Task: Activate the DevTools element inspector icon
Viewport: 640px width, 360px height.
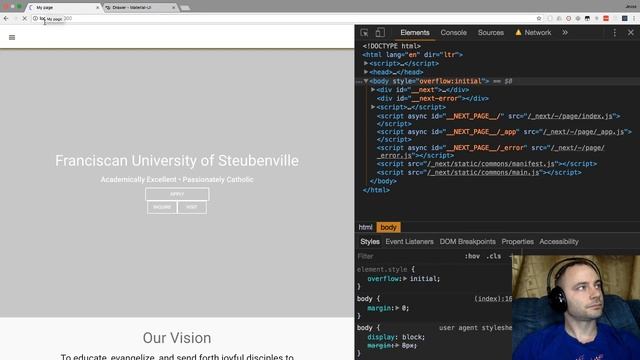Action: [x=364, y=33]
